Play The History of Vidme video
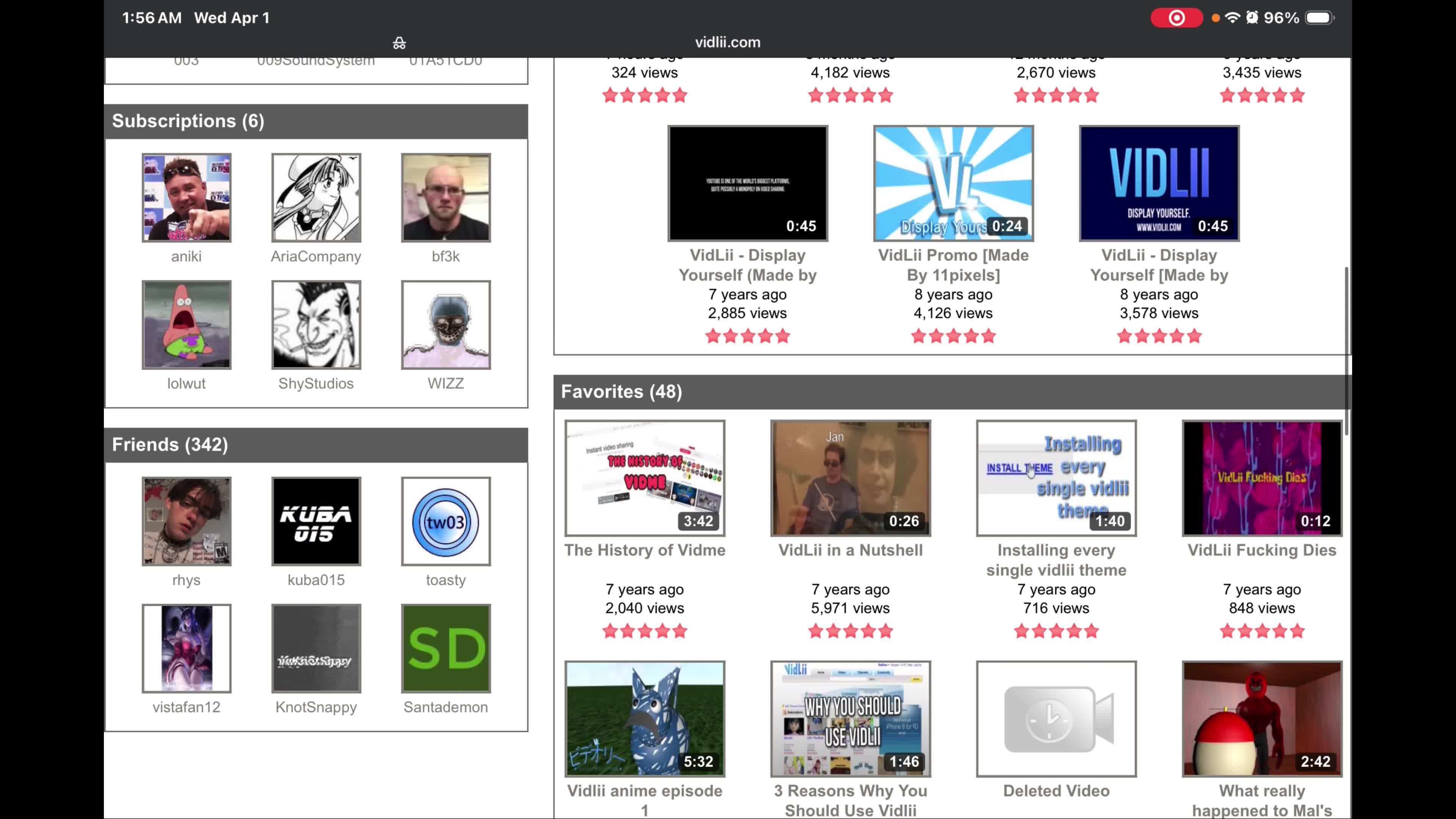The height and width of the screenshot is (819, 1456). 644,478
